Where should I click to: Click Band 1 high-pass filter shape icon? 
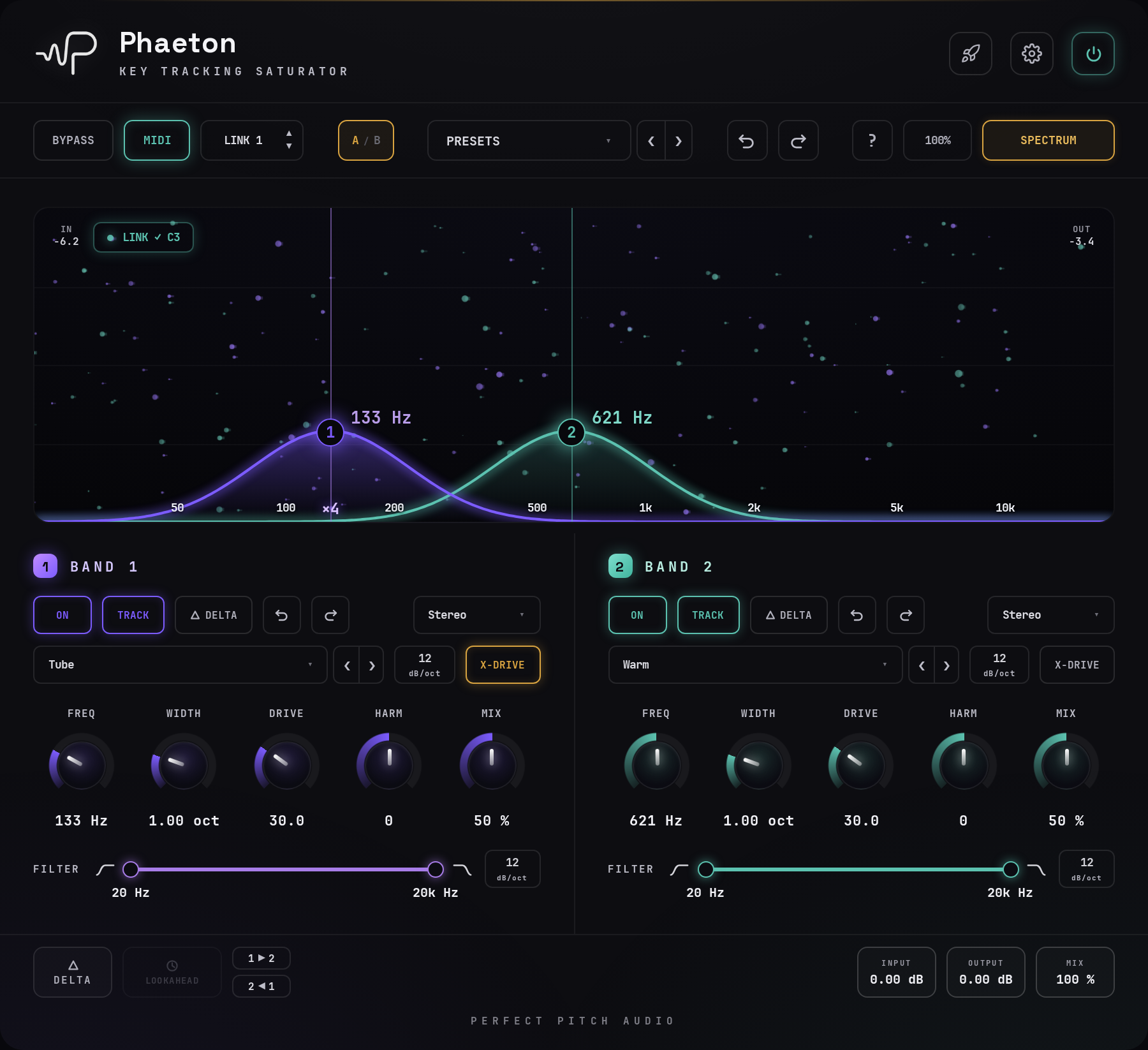coord(105,869)
